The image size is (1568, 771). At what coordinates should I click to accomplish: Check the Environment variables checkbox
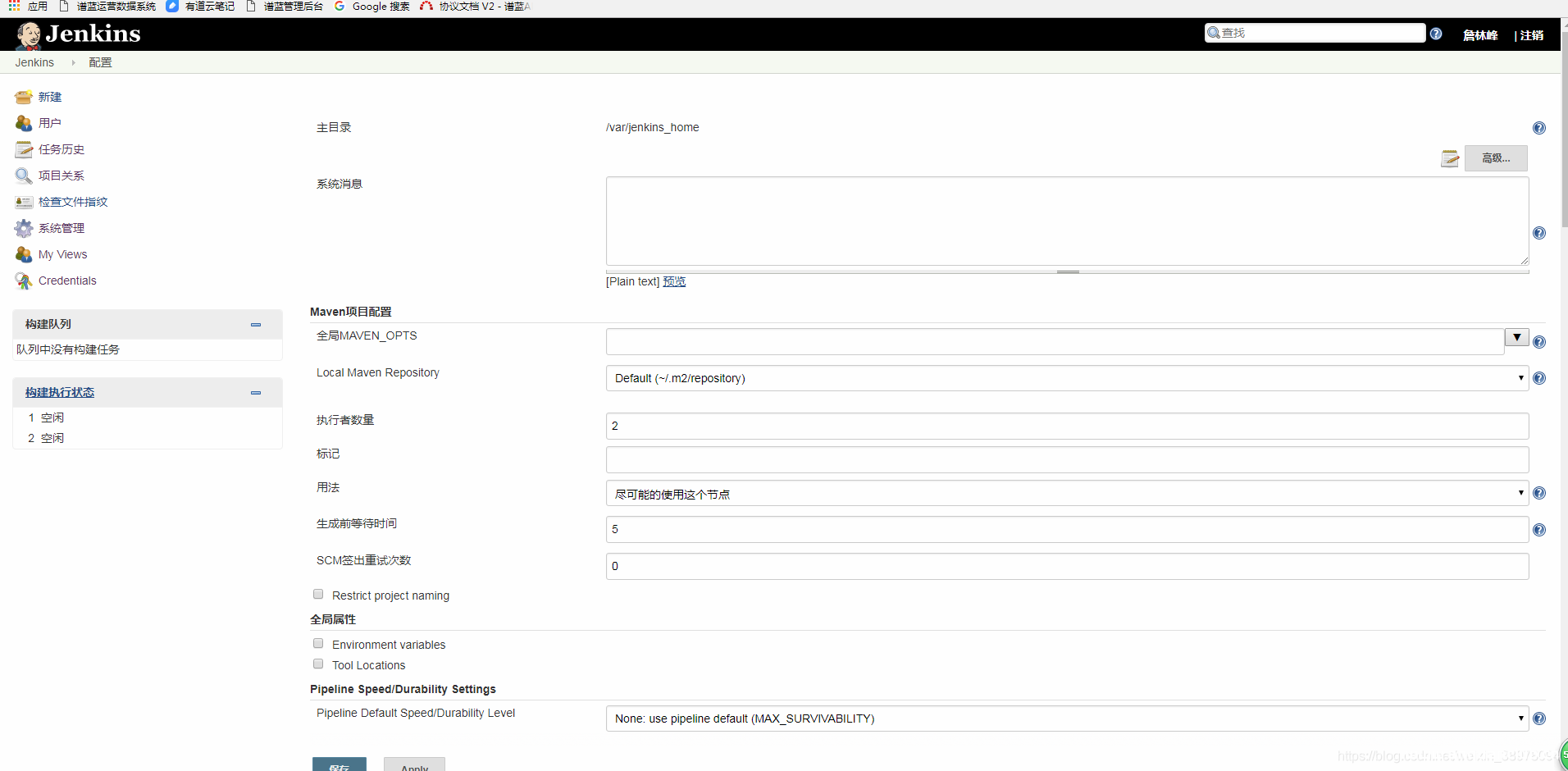tap(318, 643)
